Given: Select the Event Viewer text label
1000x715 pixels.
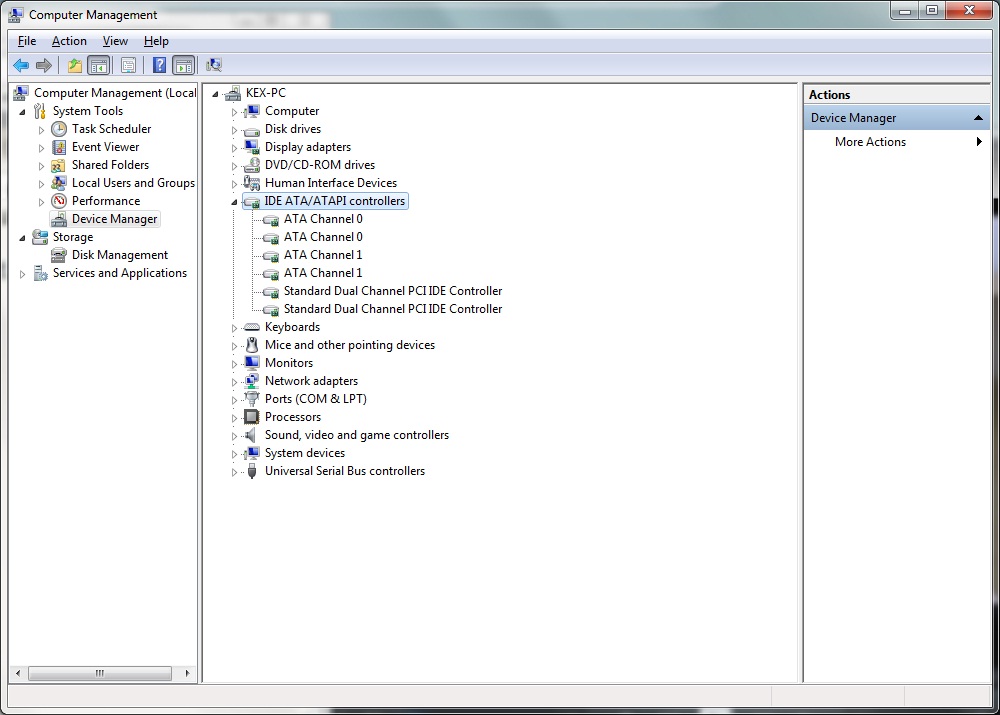Looking at the screenshot, I should pyautogui.click(x=105, y=147).
